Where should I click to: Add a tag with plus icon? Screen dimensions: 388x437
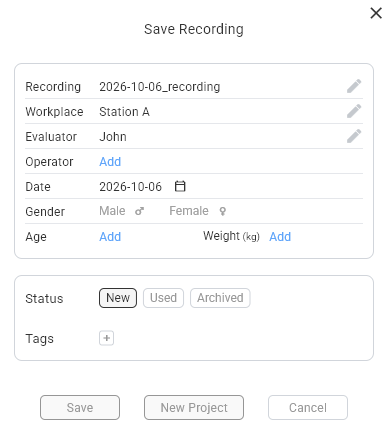pos(106,338)
